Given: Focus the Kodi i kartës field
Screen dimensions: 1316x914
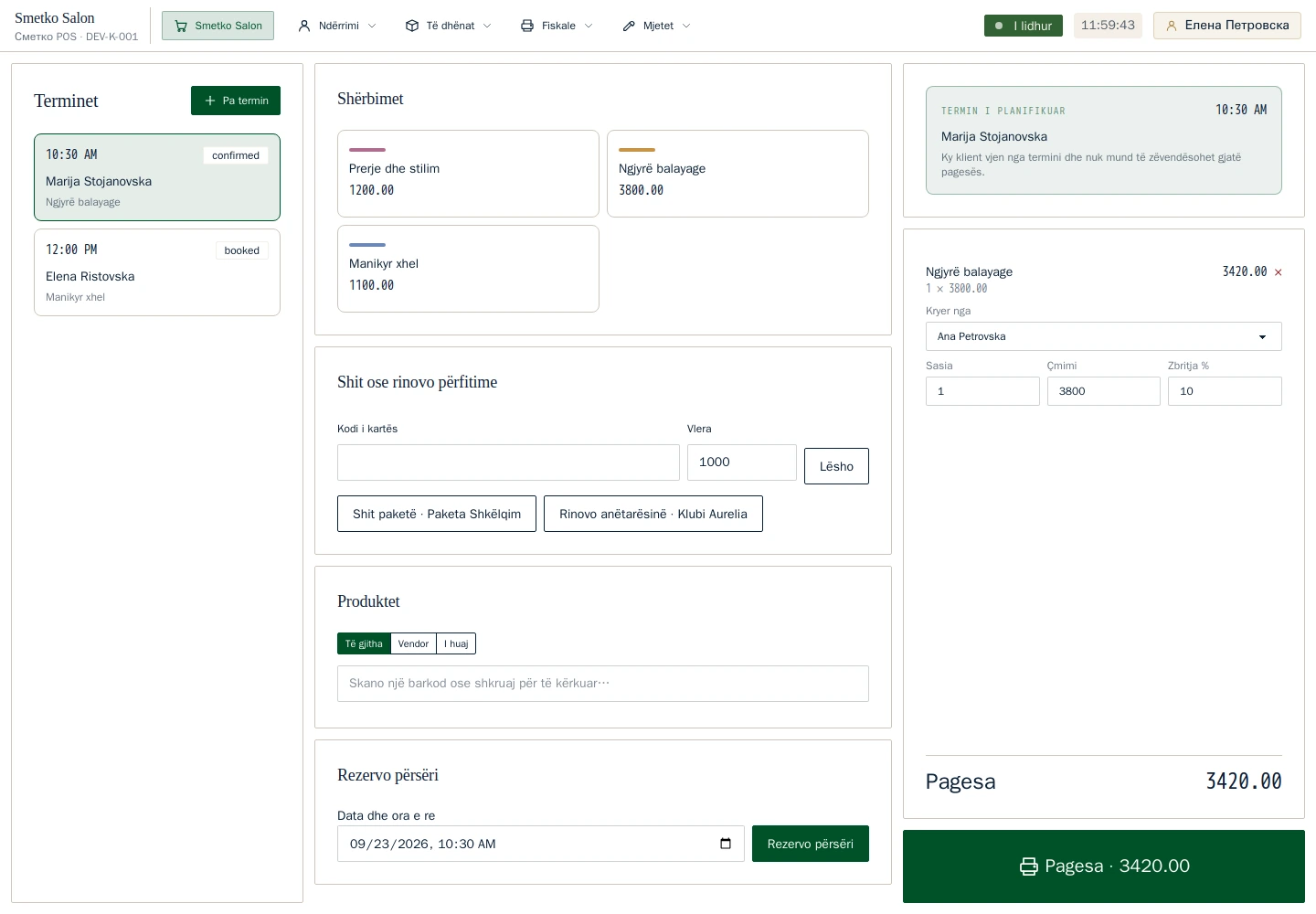Looking at the screenshot, I should [x=508, y=462].
